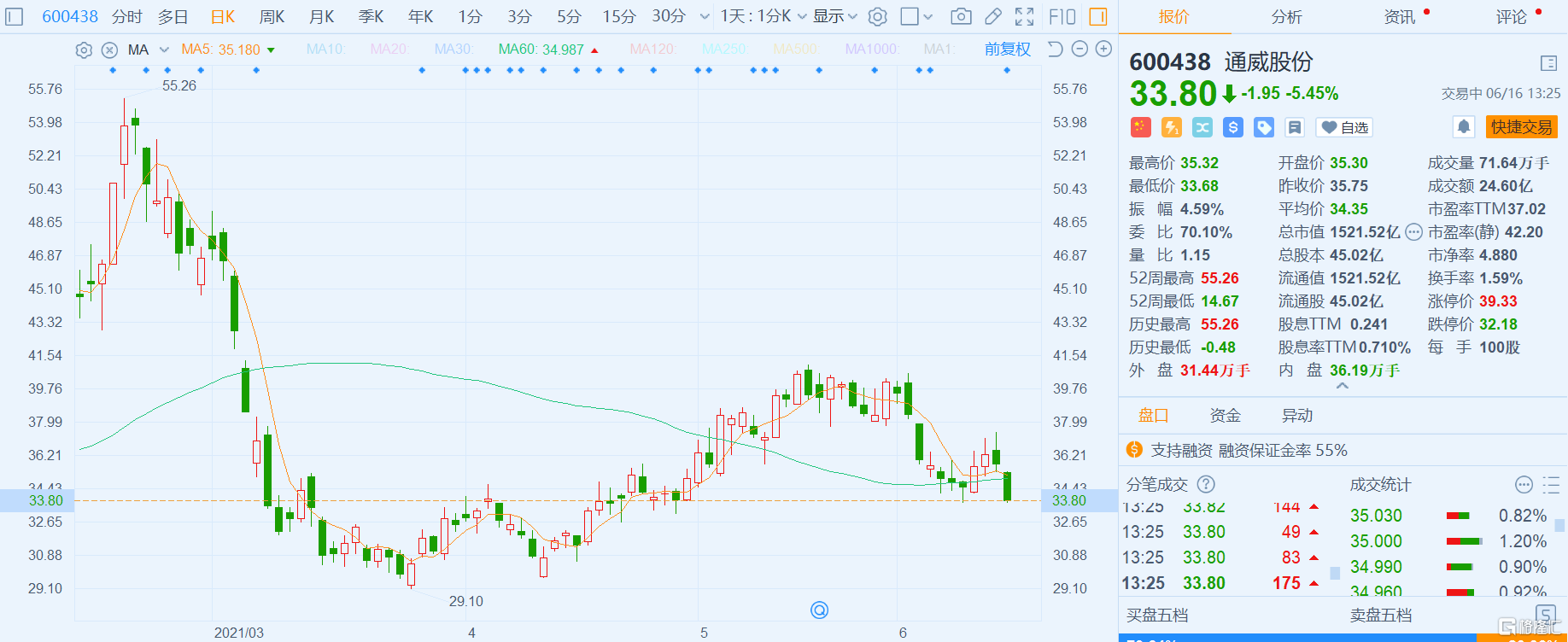1568x642 pixels.
Task: Remove the MA indicator with X icon
Action: (109, 50)
